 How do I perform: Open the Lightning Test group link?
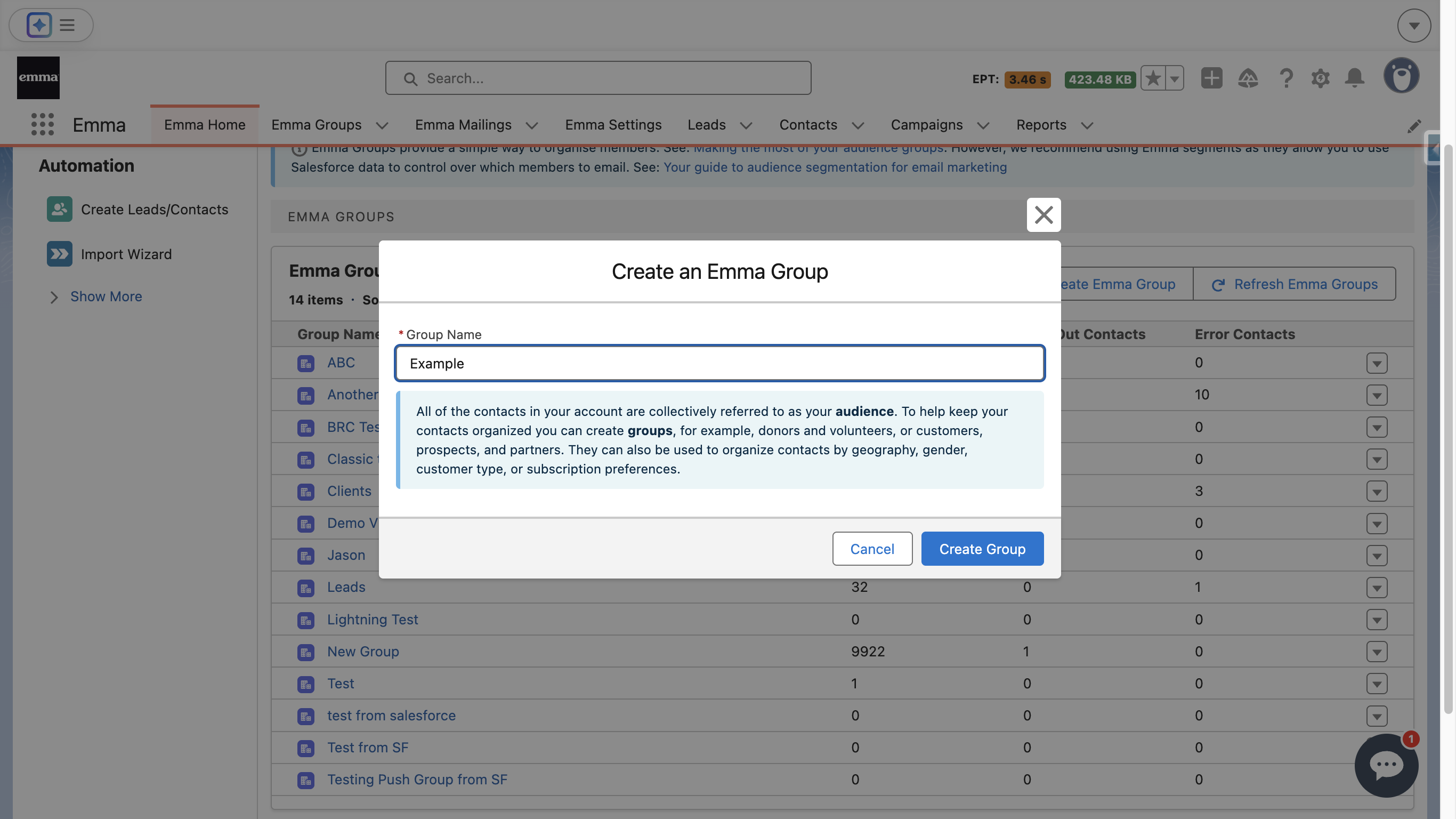click(x=373, y=620)
